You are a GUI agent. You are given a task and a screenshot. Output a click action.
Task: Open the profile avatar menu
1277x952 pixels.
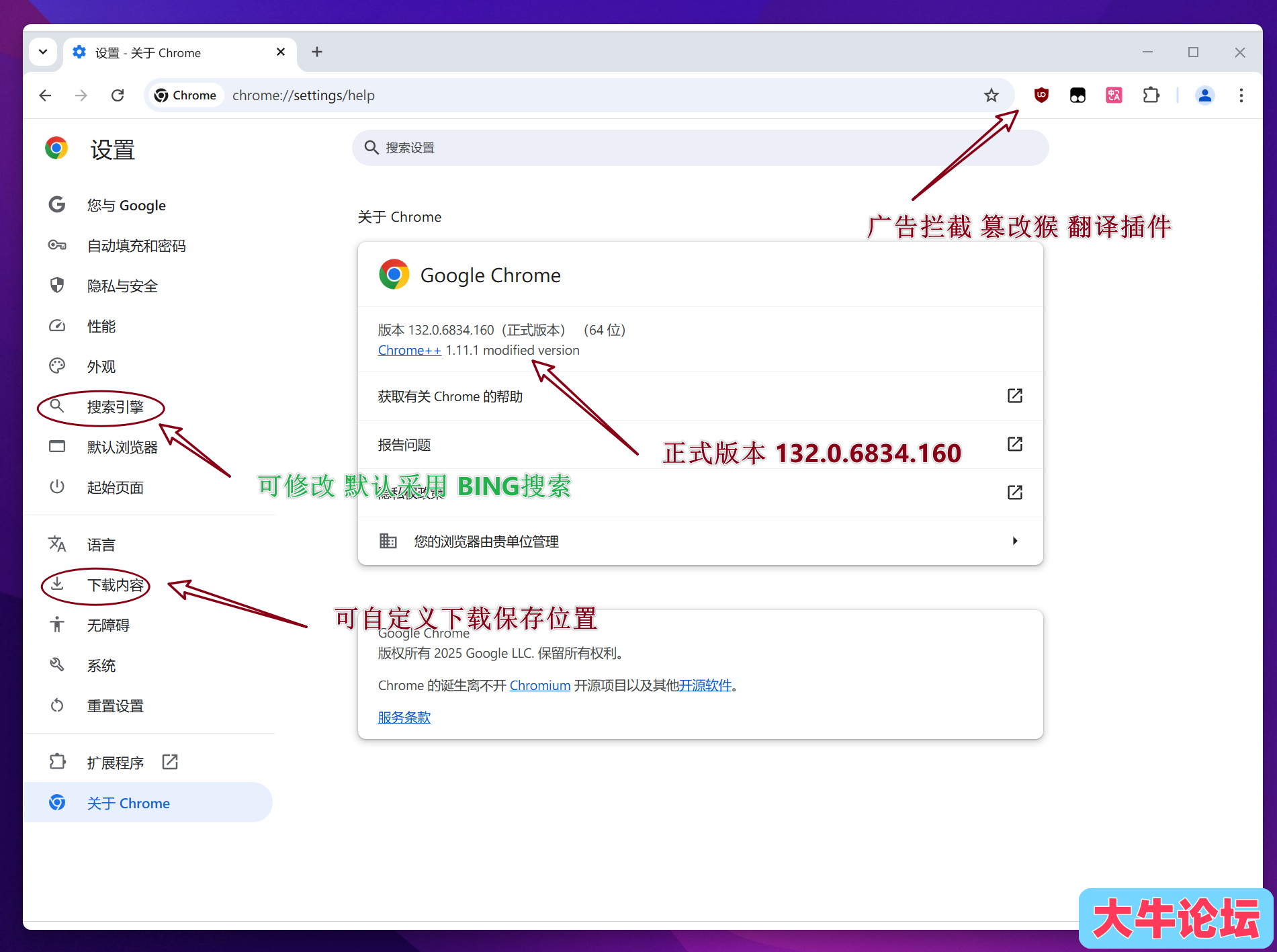point(1205,95)
